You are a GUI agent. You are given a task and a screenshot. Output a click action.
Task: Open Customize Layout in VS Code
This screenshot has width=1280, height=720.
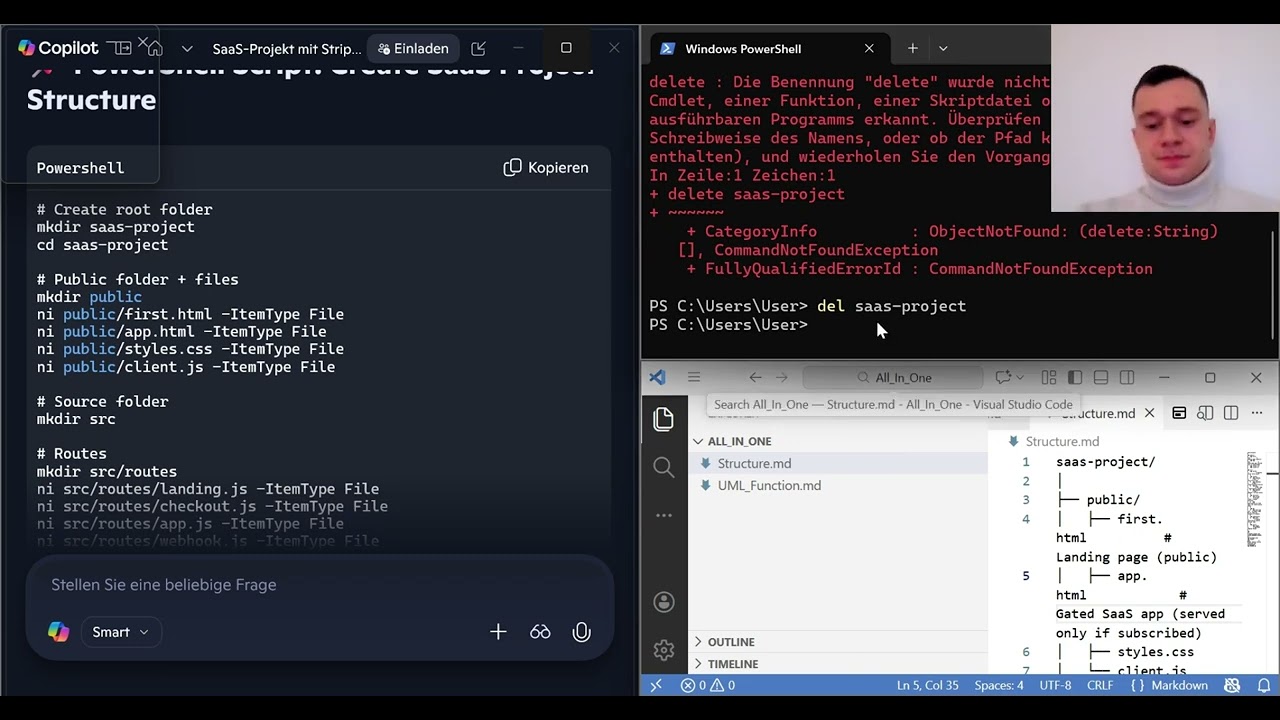1048,377
